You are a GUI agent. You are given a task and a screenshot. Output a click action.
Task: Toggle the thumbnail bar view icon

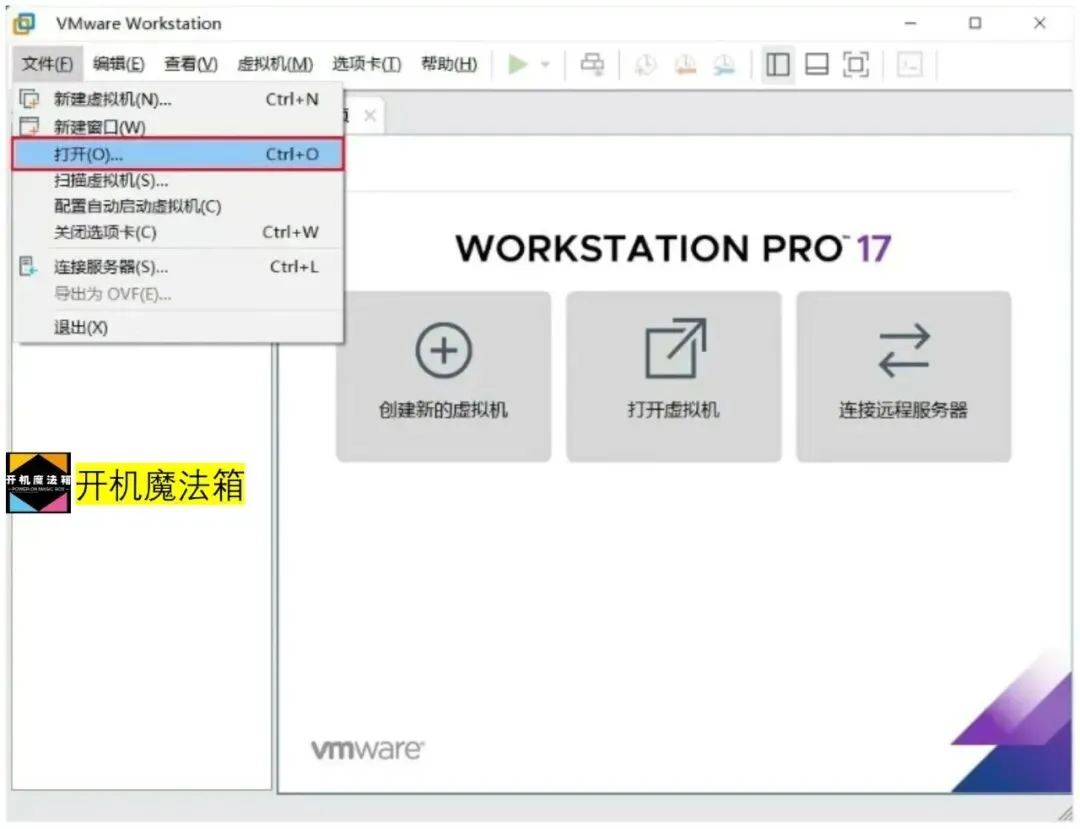click(x=817, y=65)
